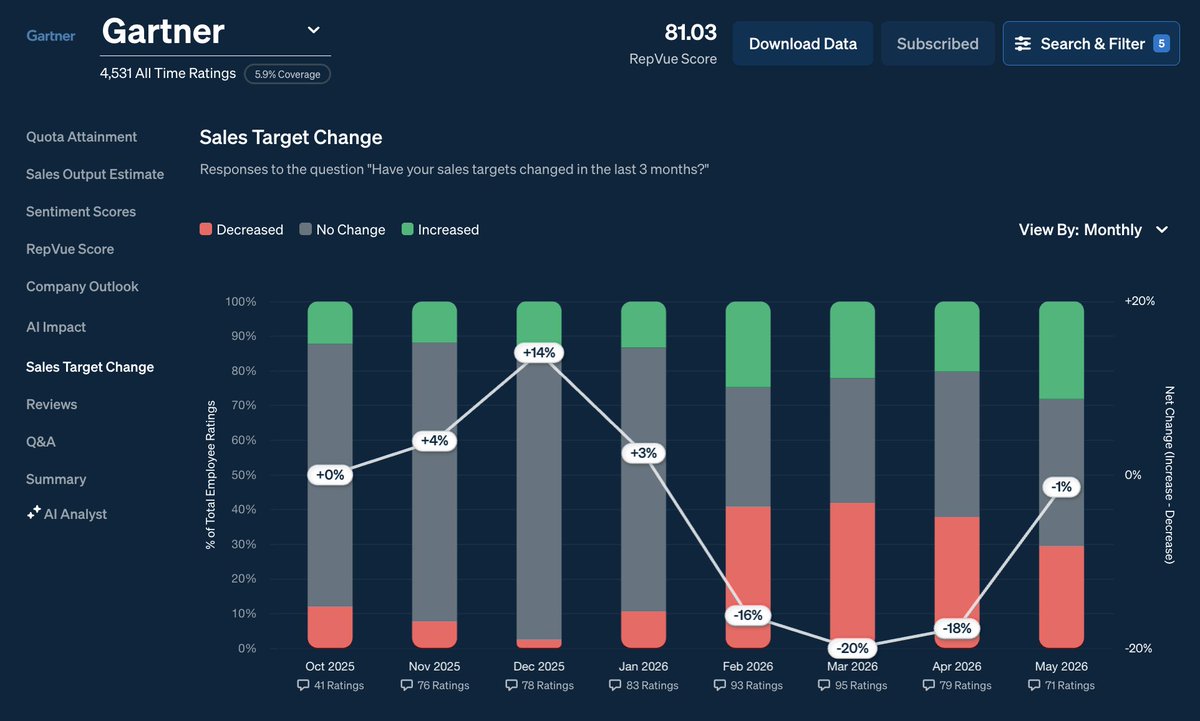Click the comment icon under Nov 2025
This screenshot has height=721, width=1200.
(x=406, y=685)
